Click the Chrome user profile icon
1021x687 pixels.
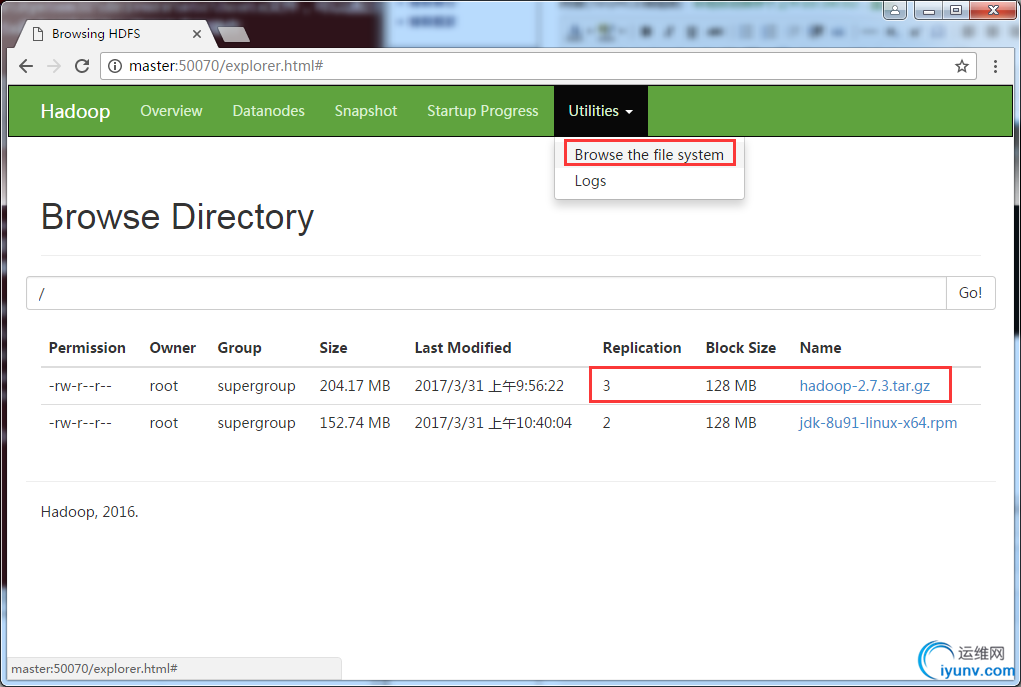pyautogui.click(x=895, y=10)
